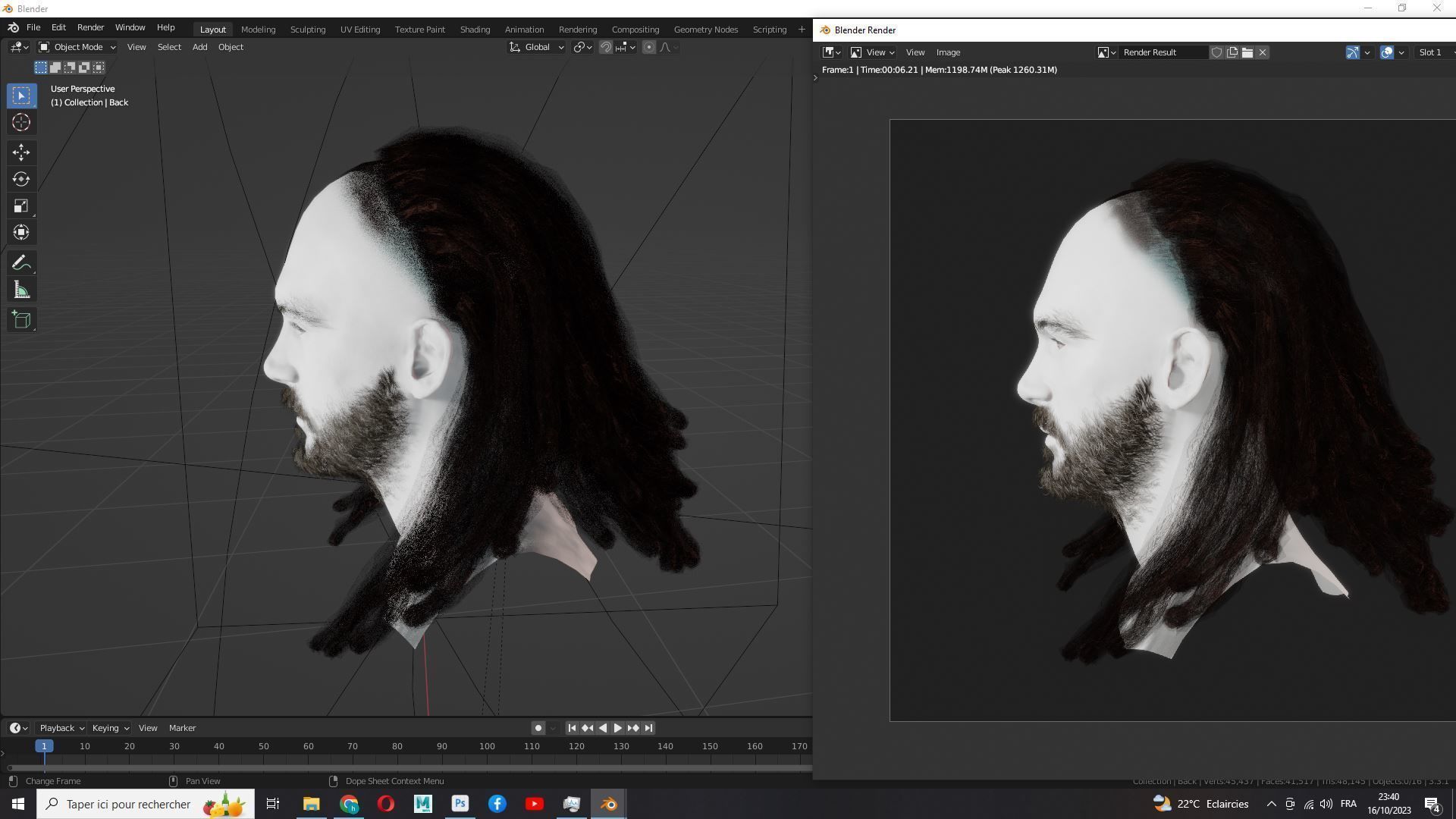Open proportional editing falloff dropdown

coord(669,47)
